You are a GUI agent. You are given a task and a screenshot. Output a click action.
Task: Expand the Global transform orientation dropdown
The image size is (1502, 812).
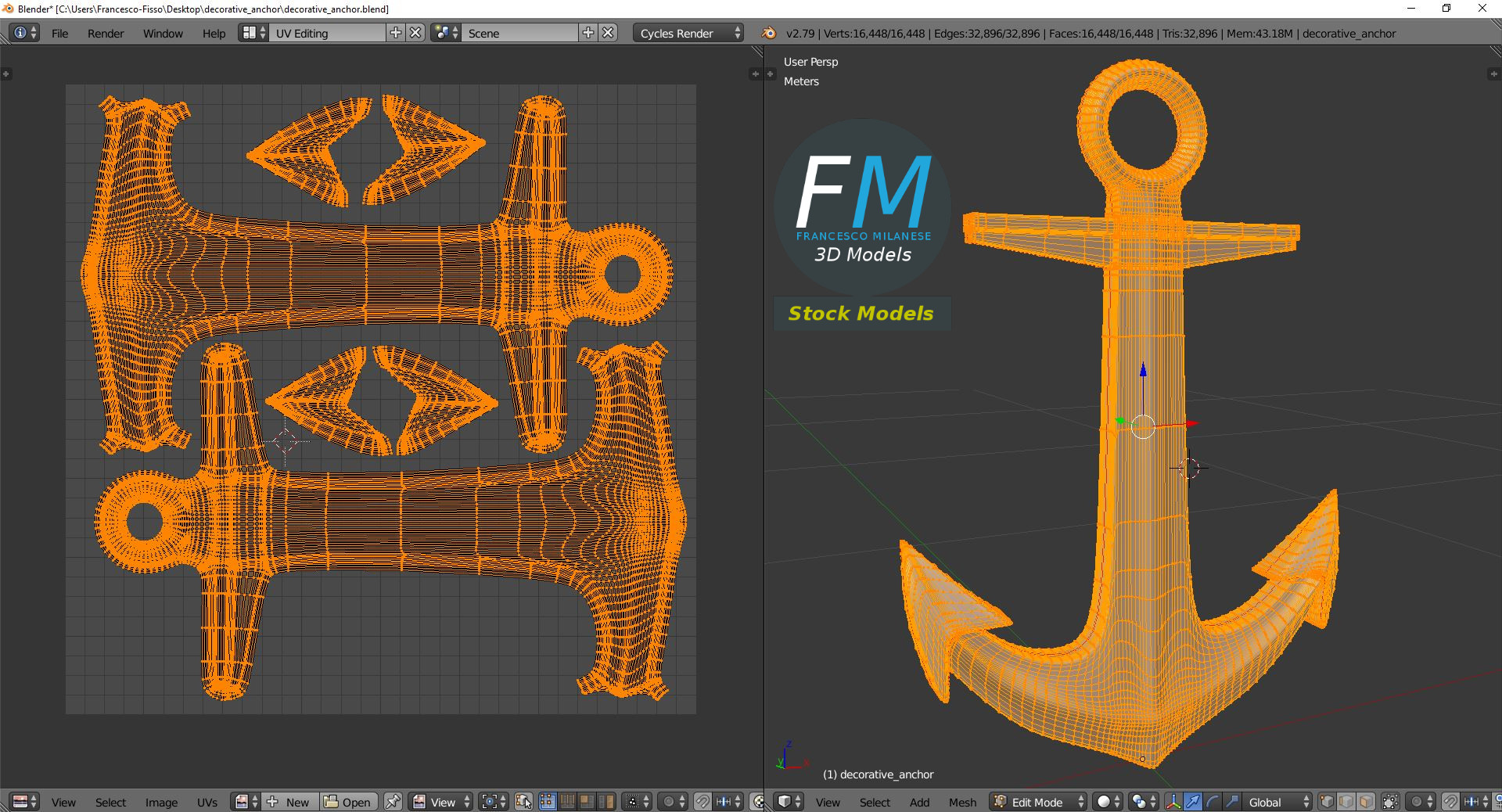coord(1278,802)
